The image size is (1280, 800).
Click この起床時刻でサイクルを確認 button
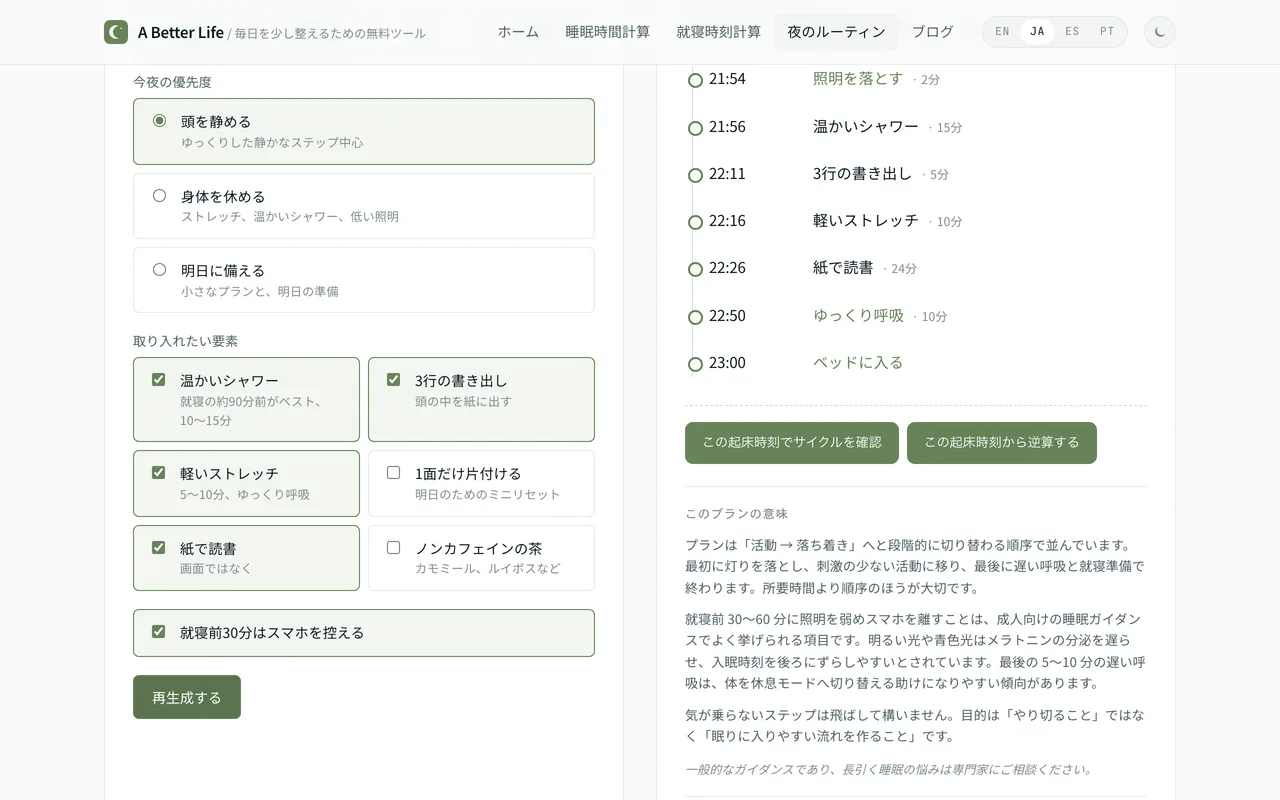coord(792,443)
